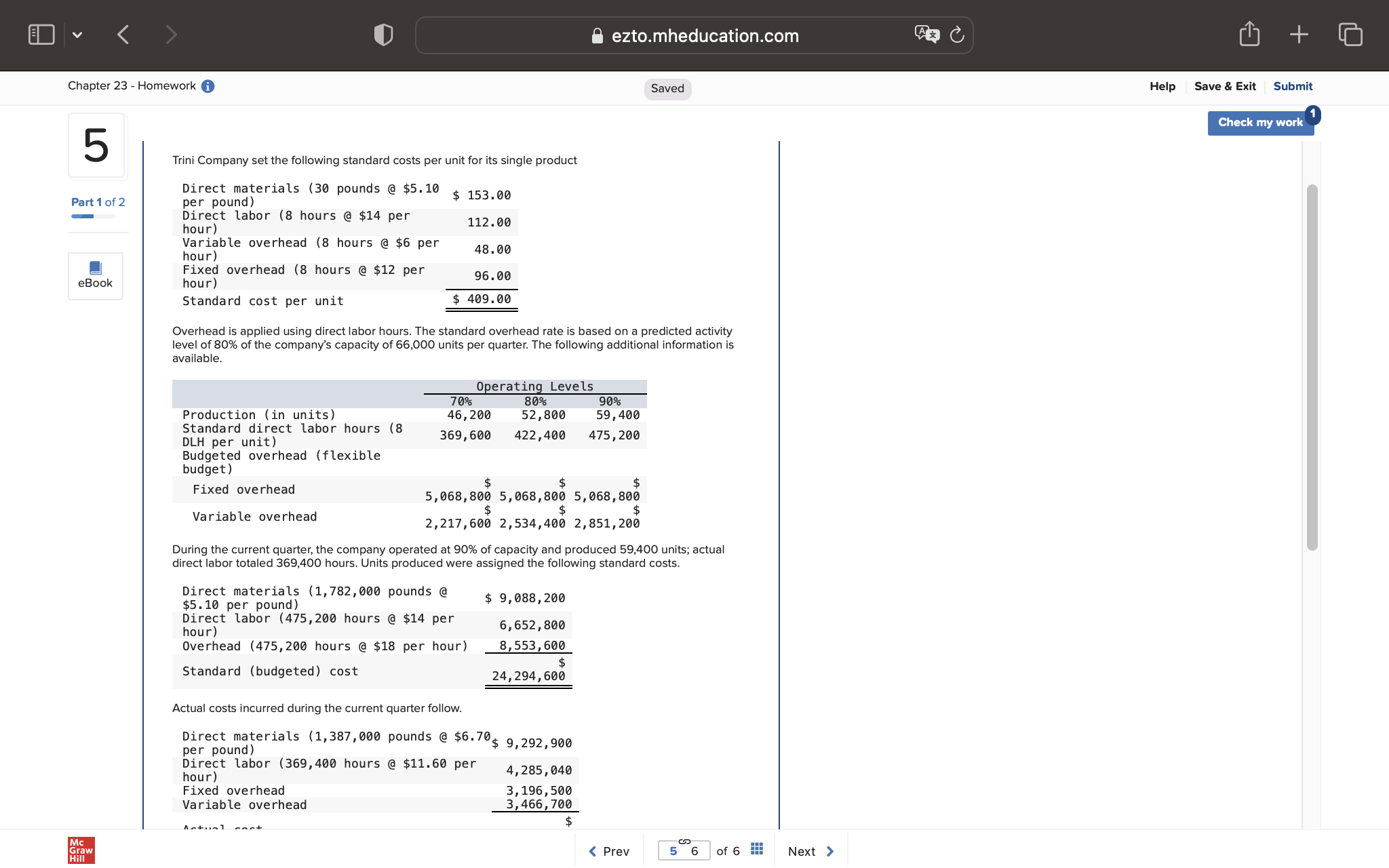Click Save & Exit
The image size is (1389, 868).
click(x=1225, y=85)
